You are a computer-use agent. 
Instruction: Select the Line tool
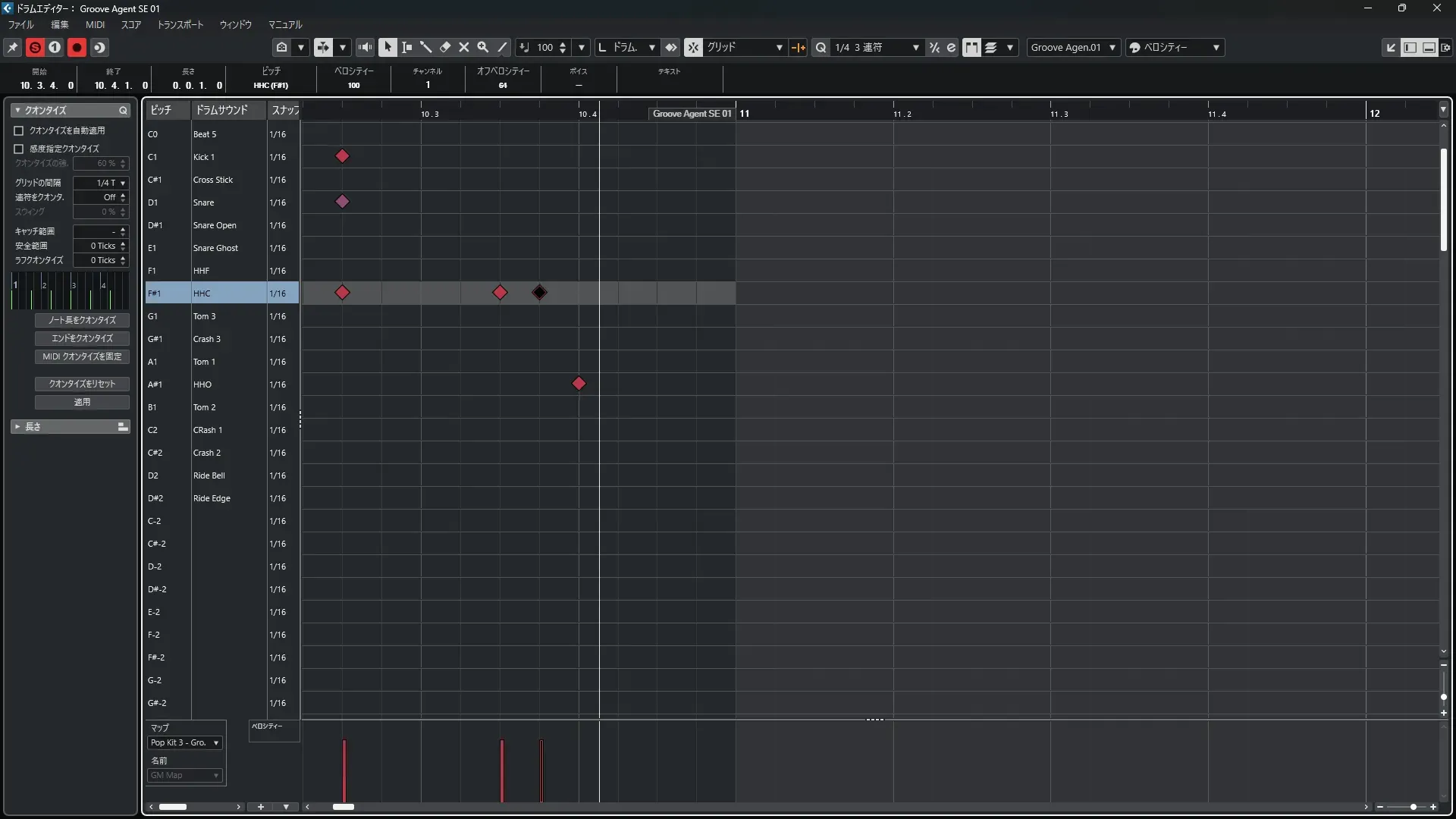502,47
